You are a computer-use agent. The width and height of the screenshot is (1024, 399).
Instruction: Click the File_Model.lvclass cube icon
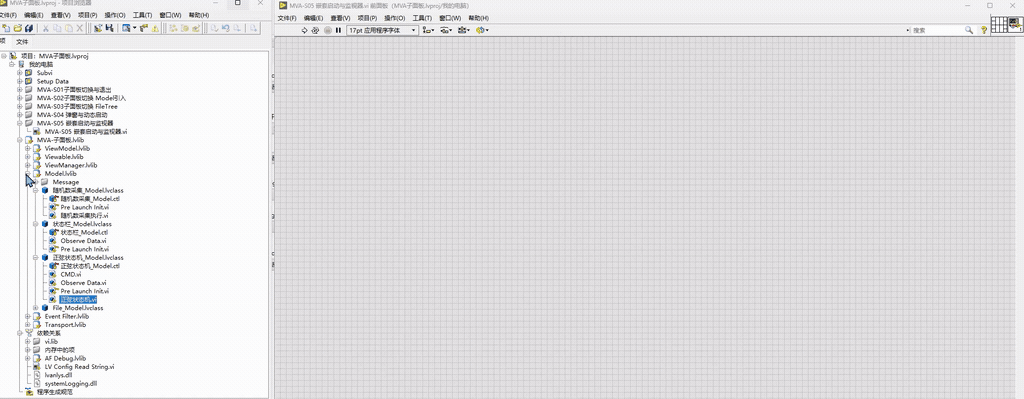(x=45, y=308)
